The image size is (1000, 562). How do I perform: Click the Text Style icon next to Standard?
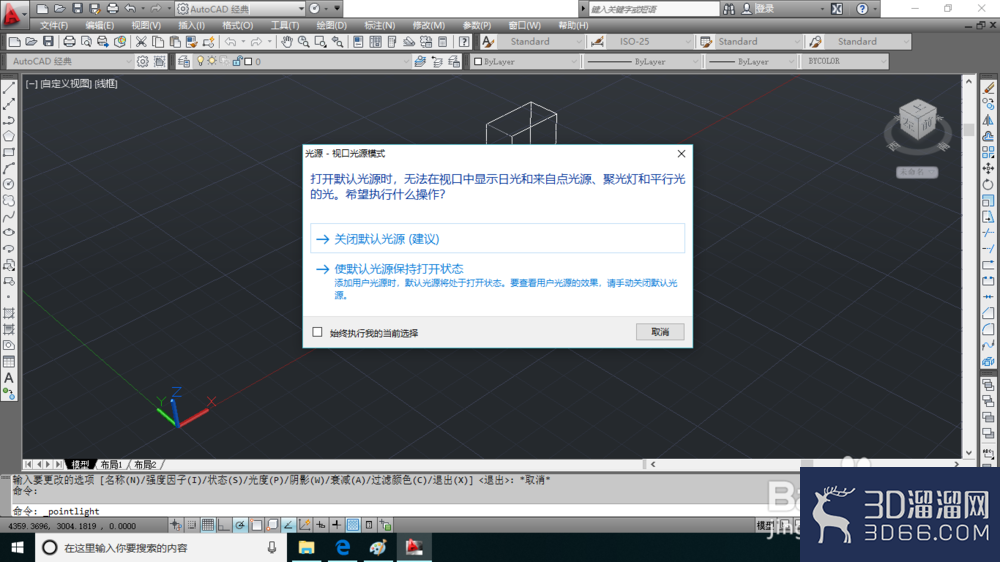coord(488,41)
